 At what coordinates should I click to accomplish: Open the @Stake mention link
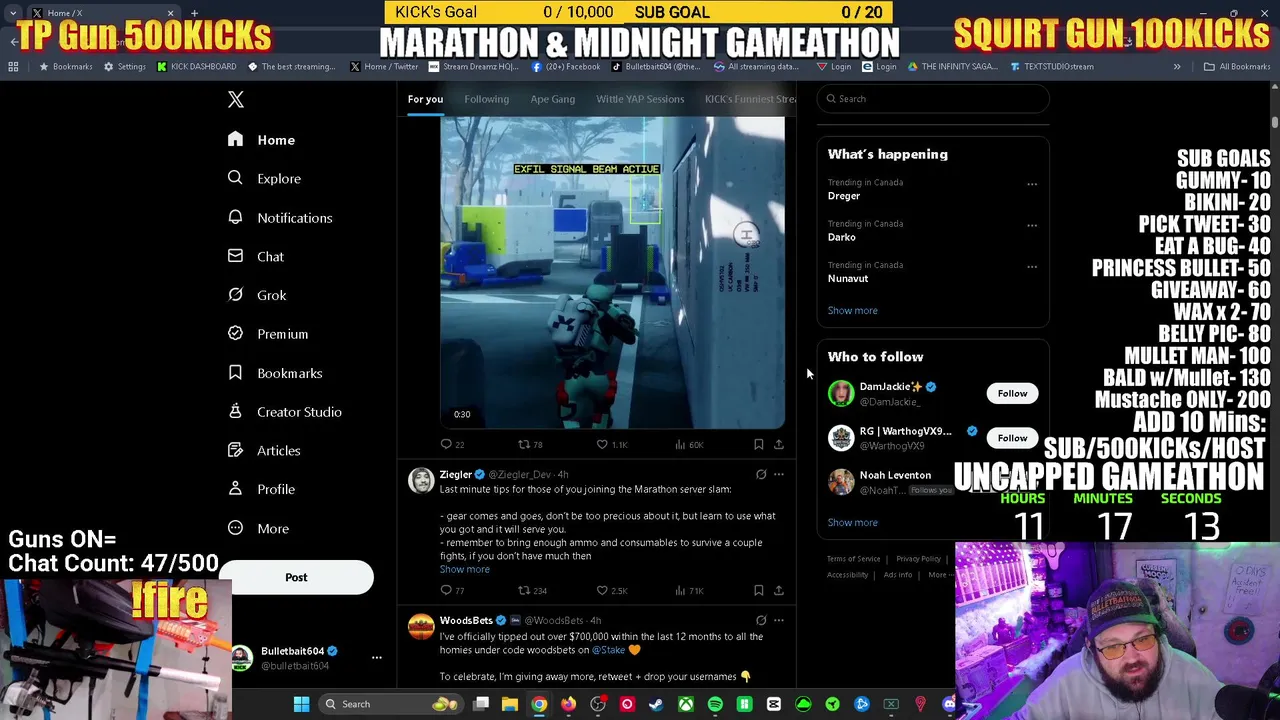coord(608,650)
